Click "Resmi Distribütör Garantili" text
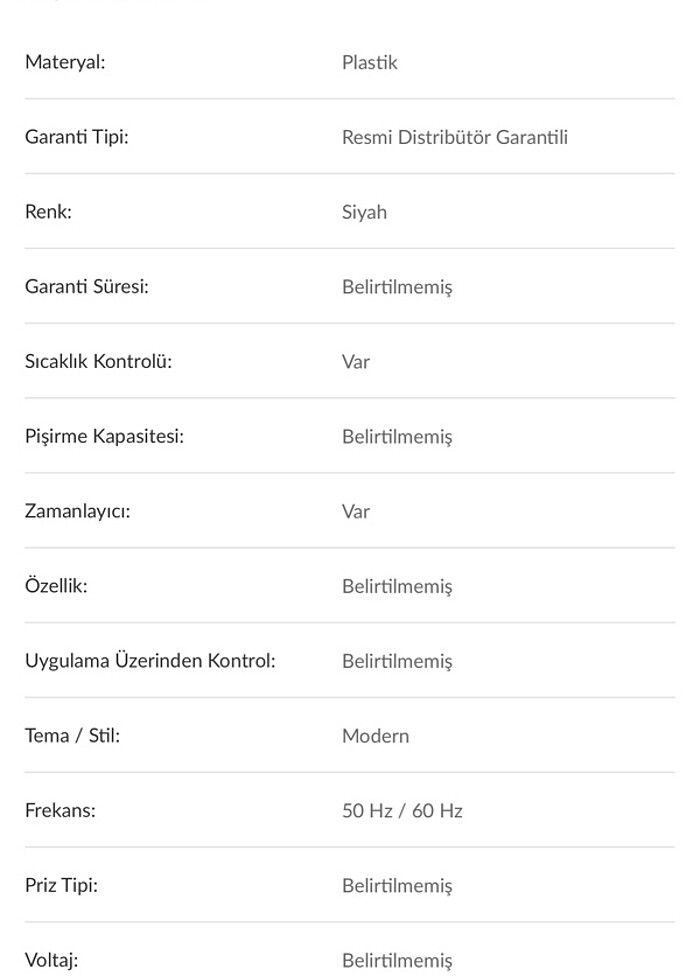 (x=454, y=137)
